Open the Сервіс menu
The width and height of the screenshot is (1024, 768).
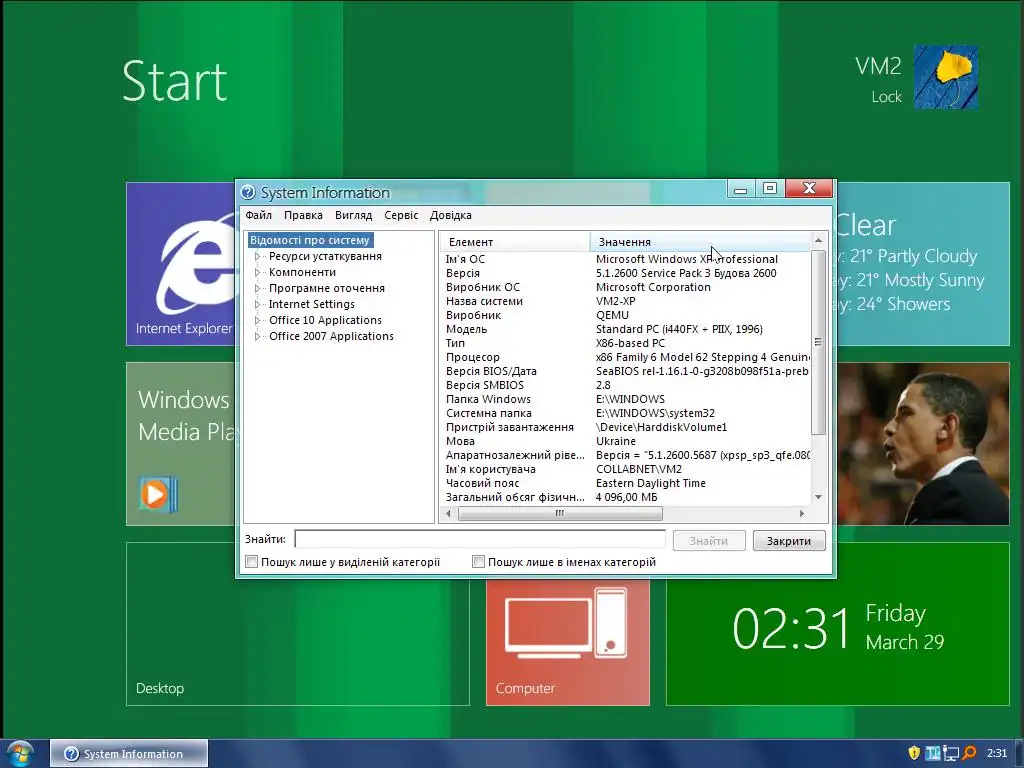pos(401,215)
